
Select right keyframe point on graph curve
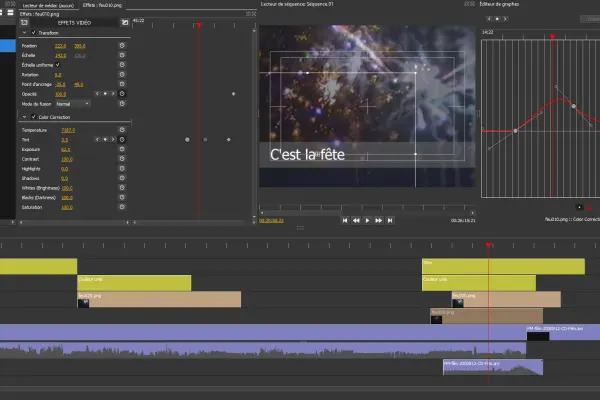point(574,106)
